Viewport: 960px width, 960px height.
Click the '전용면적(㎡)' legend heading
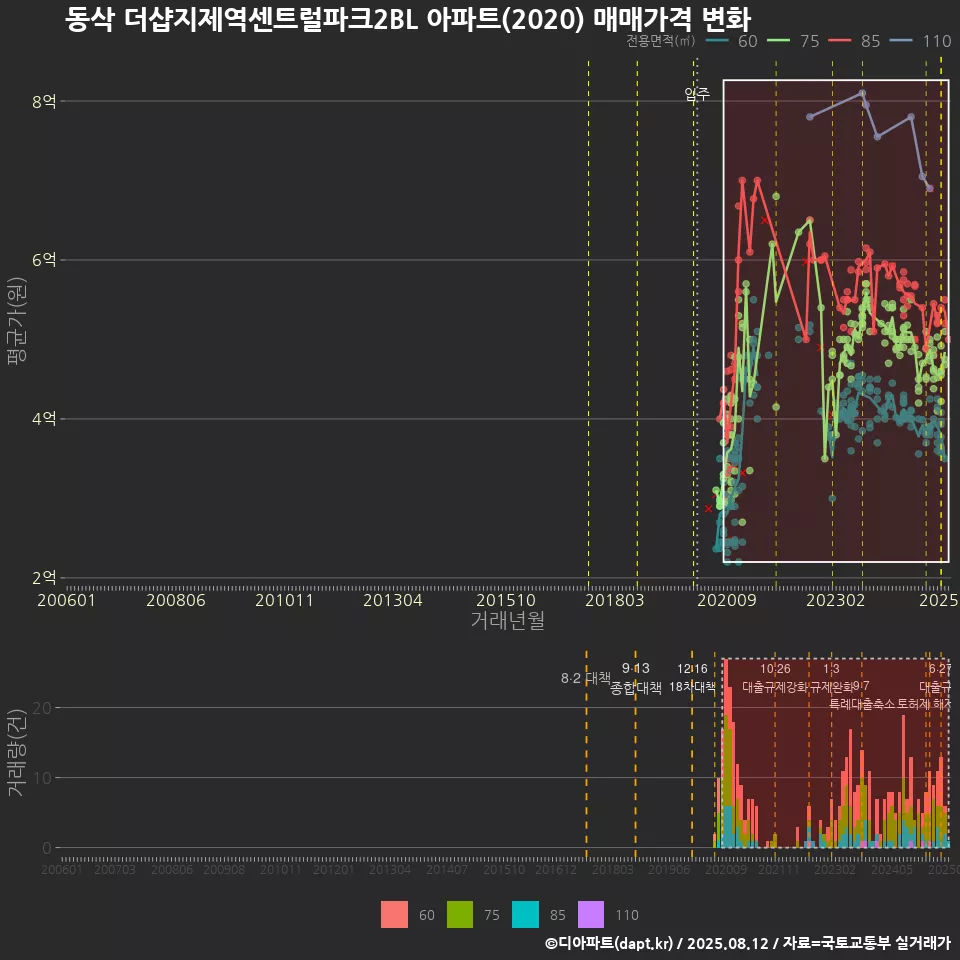[661, 41]
